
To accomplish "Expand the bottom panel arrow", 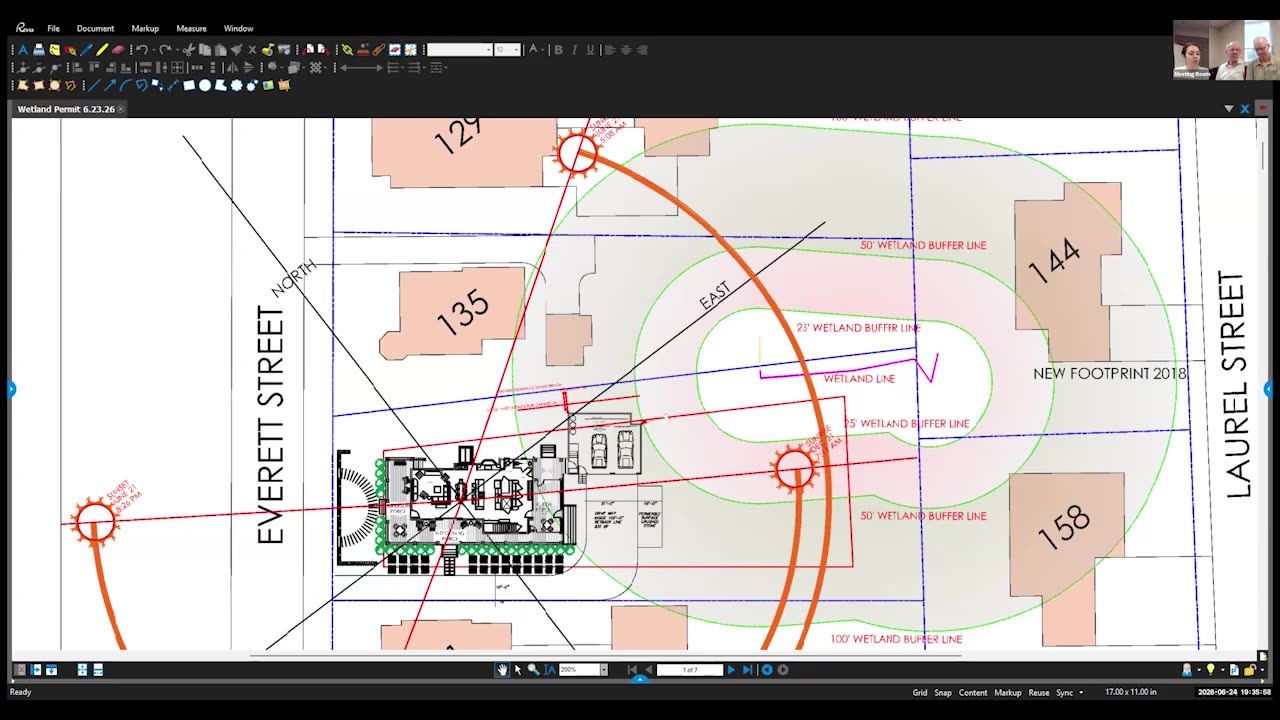I will pyautogui.click(x=640, y=679).
